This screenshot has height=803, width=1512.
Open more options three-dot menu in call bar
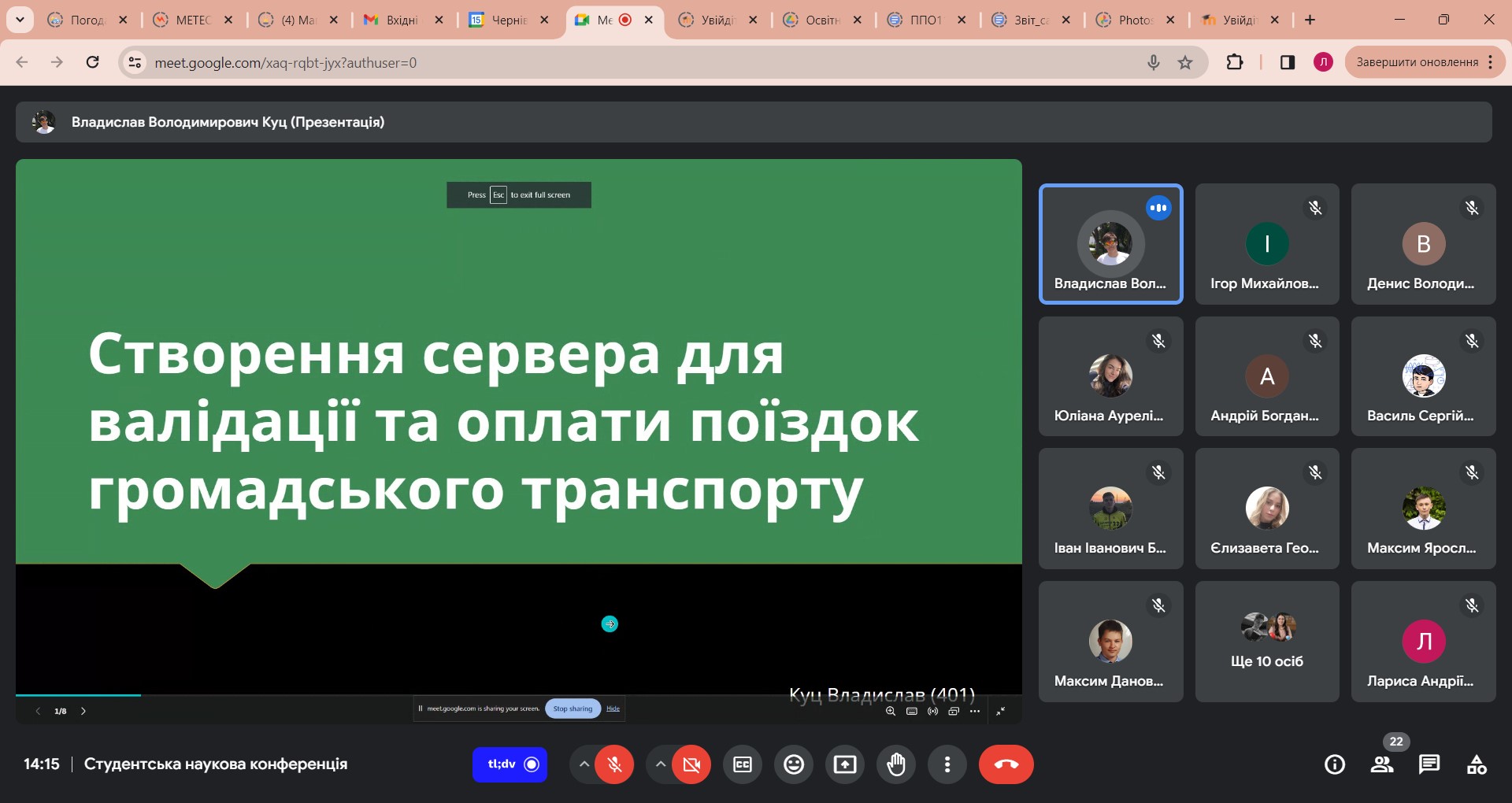(947, 764)
